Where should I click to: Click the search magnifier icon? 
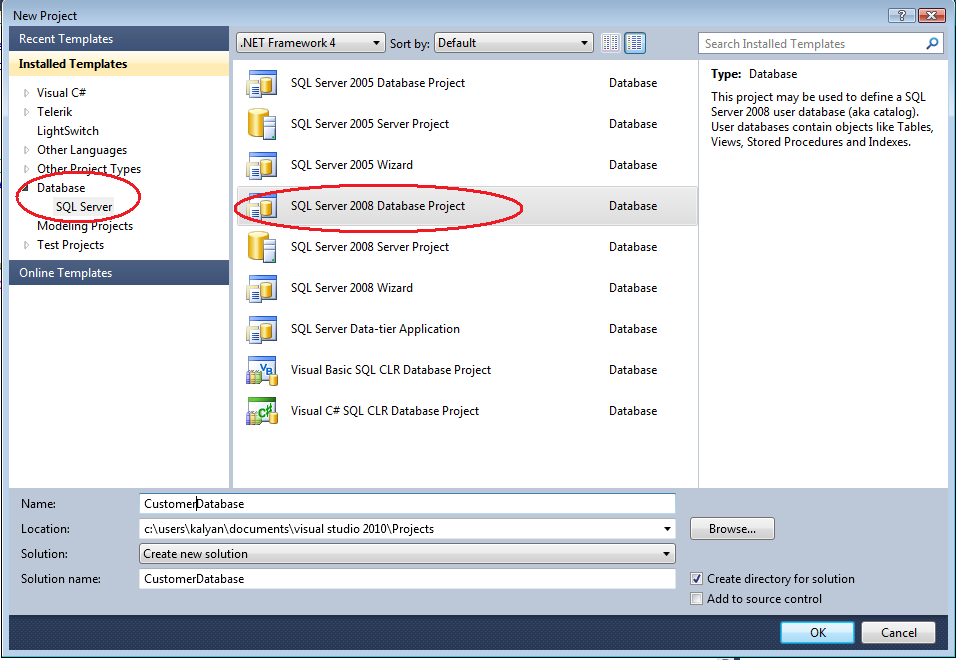(932, 43)
